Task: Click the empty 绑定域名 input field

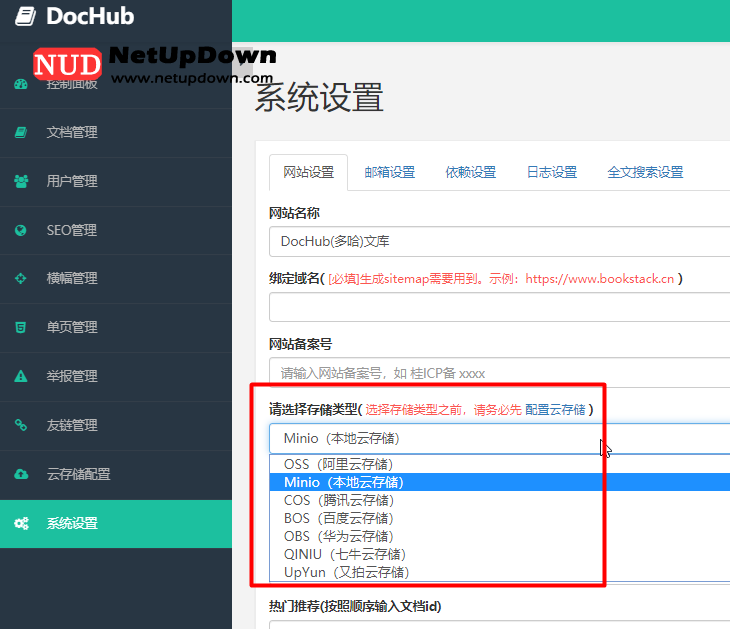Action: coord(500,307)
